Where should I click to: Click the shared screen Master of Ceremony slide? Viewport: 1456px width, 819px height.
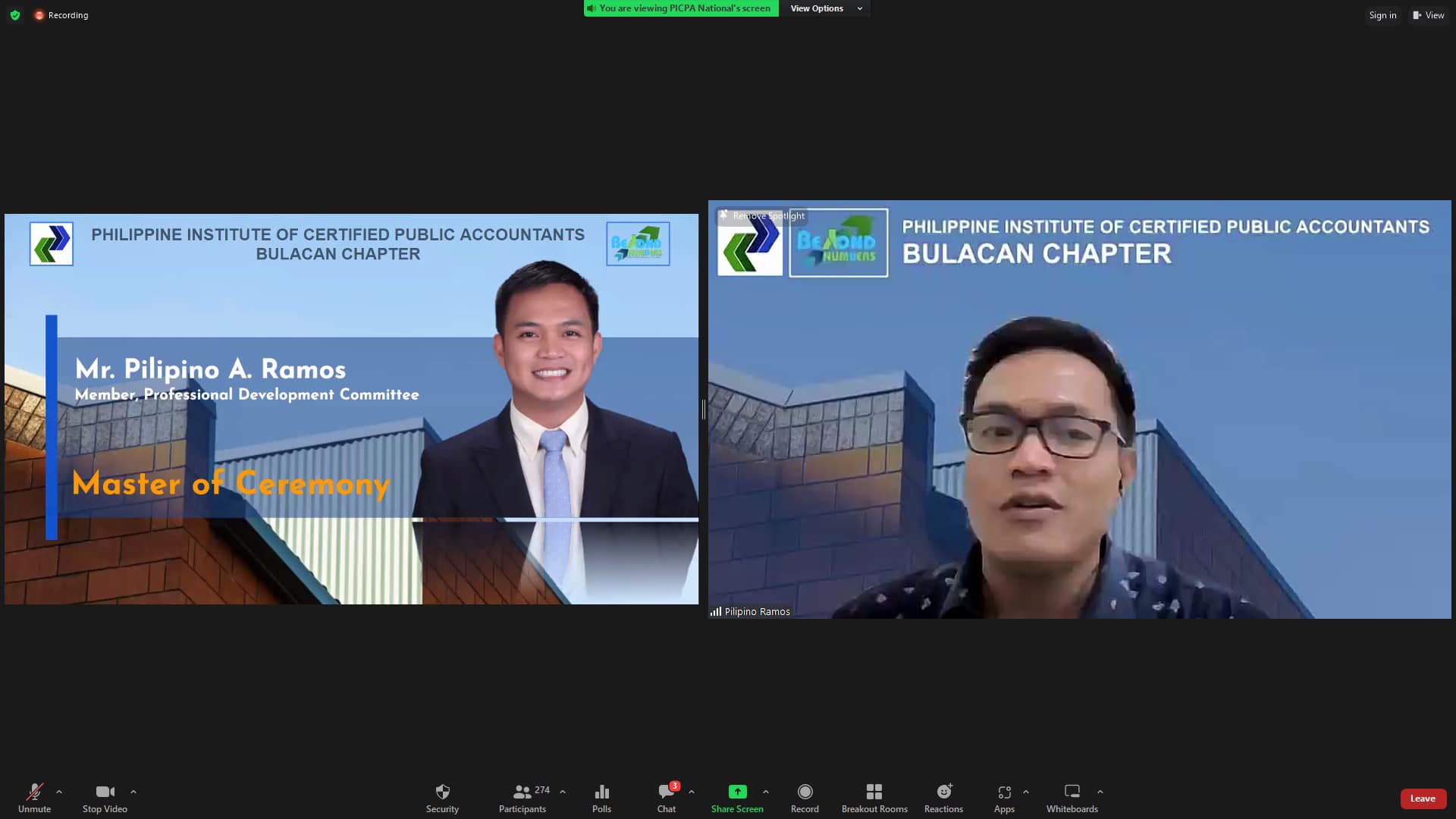pos(351,409)
